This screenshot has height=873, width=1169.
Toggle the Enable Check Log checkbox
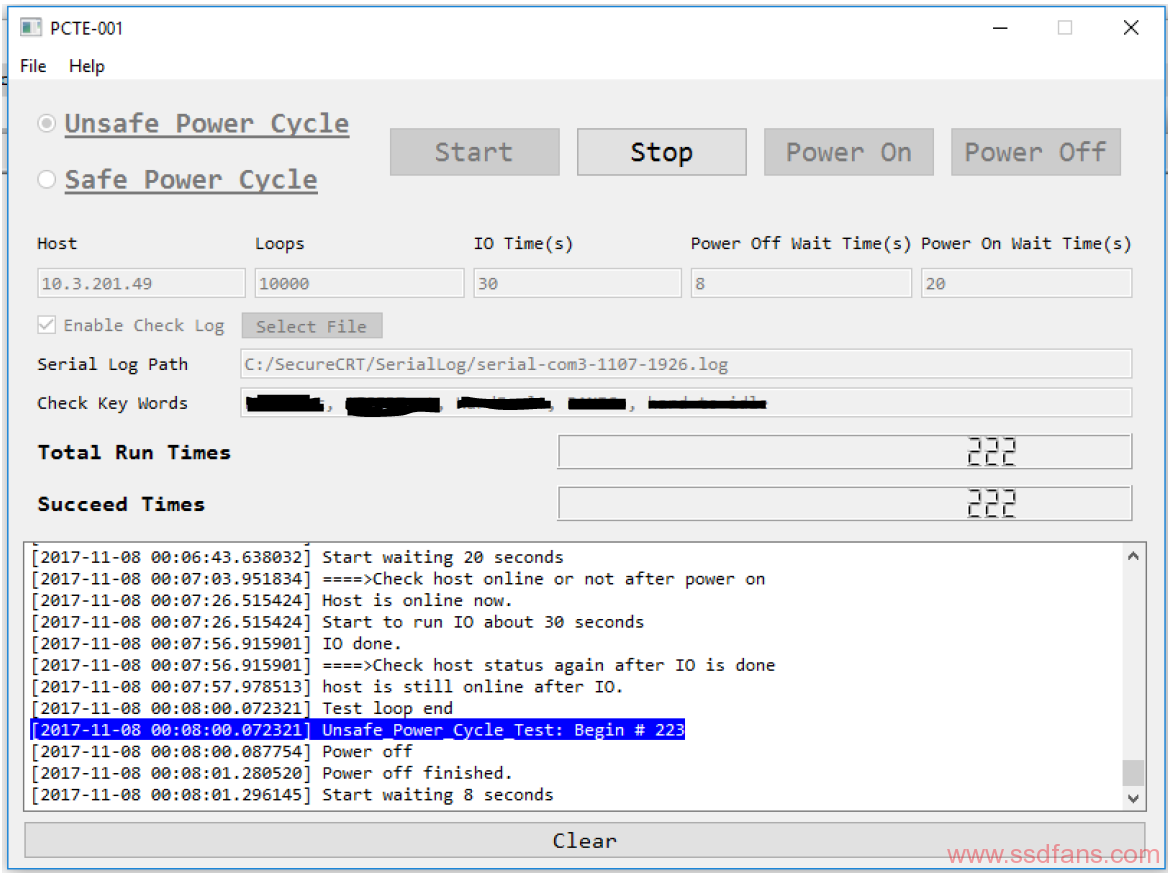[46, 325]
